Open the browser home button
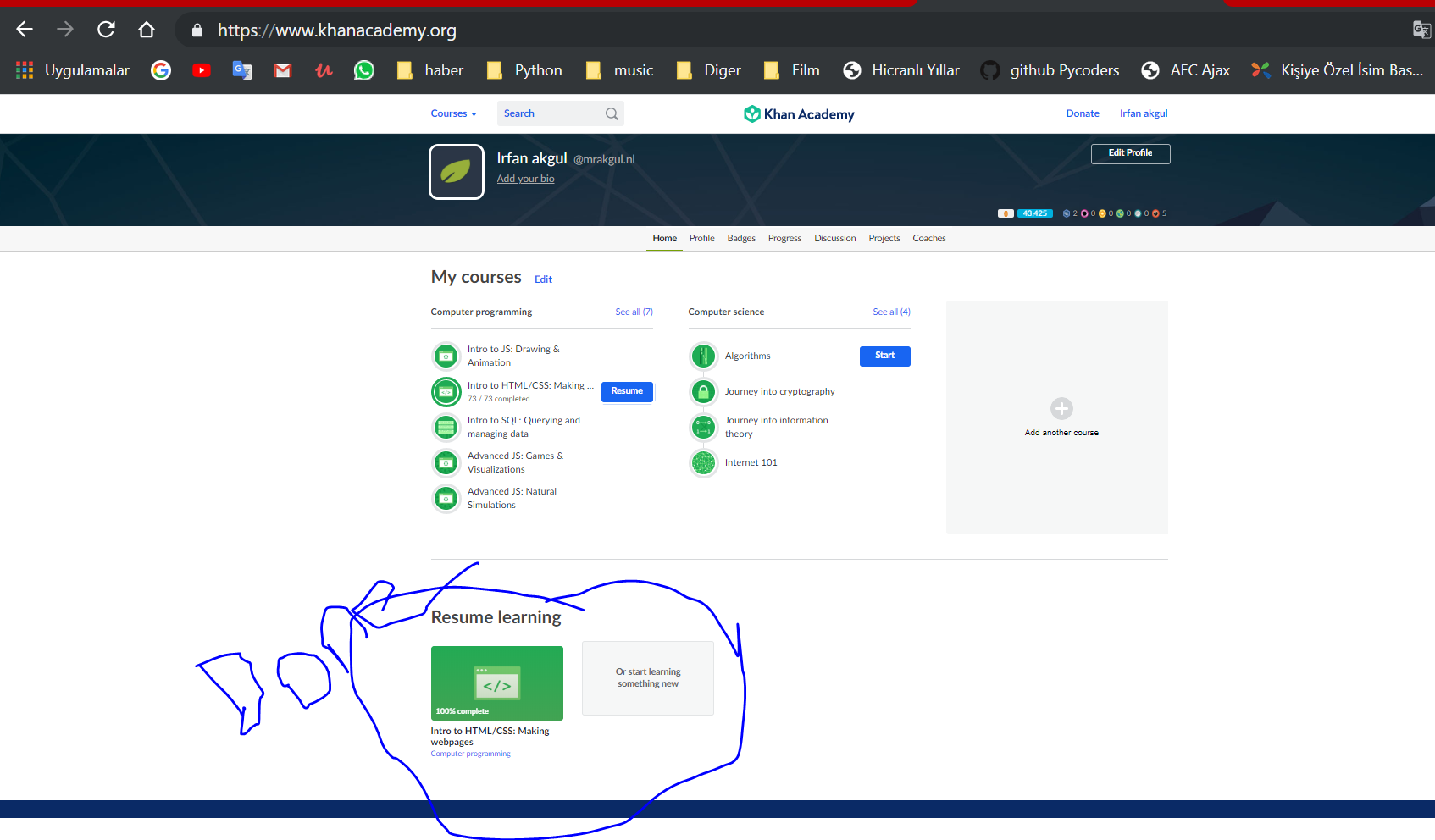The height and width of the screenshot is (840, 1435). (x=147, y=30)
